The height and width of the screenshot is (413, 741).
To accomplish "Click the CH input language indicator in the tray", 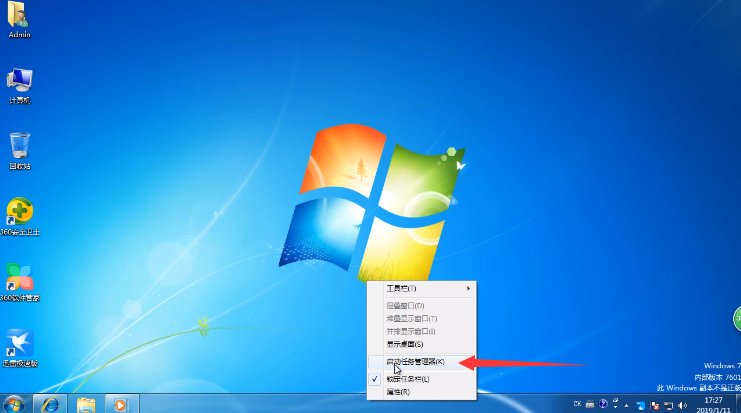I will click(577, 404).
